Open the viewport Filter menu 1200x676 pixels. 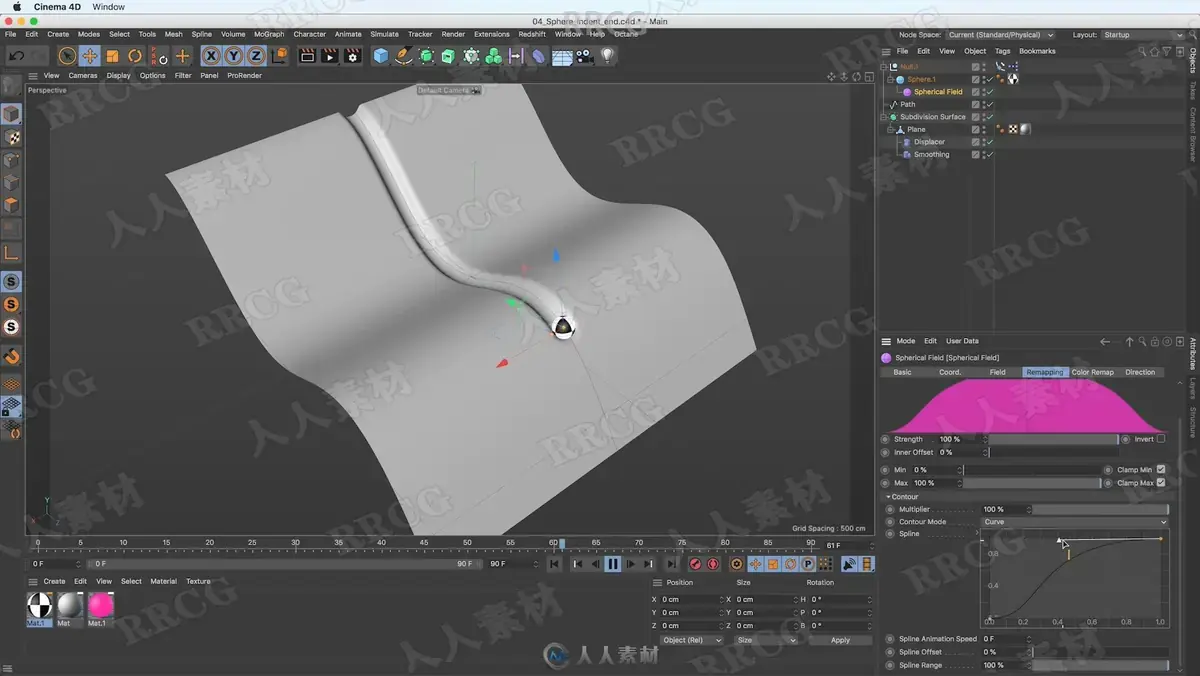pyautogui.click(x=183, y=75)
